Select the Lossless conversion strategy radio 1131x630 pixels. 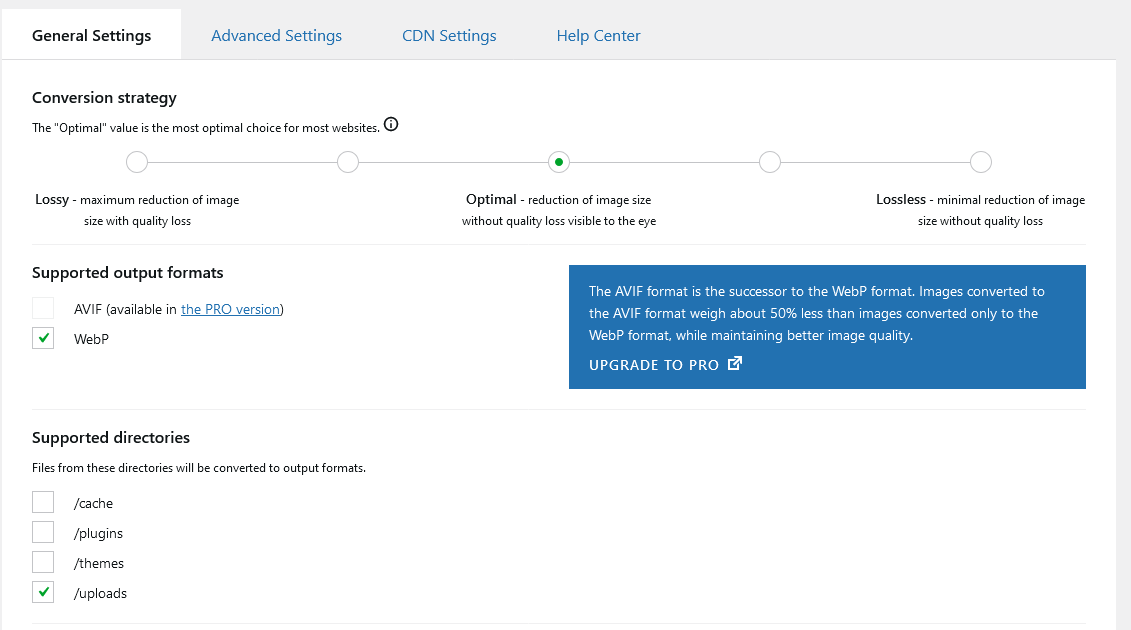(x=980, y=162)
